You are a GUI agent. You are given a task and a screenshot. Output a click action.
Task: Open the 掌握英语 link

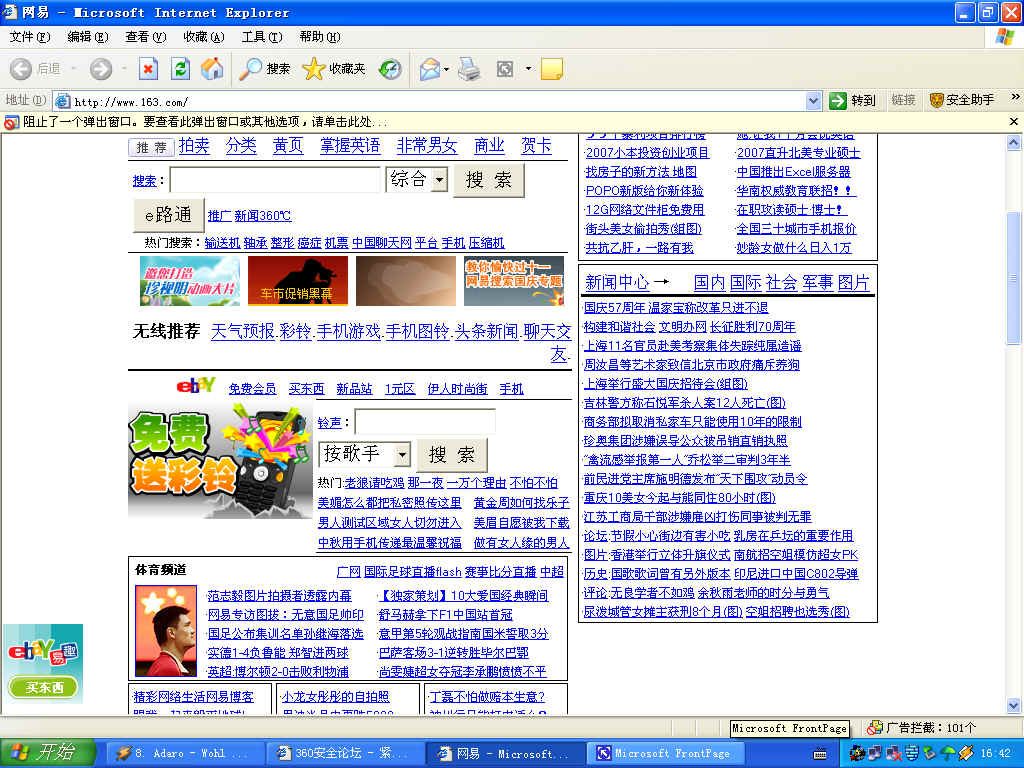coord(350,146)
